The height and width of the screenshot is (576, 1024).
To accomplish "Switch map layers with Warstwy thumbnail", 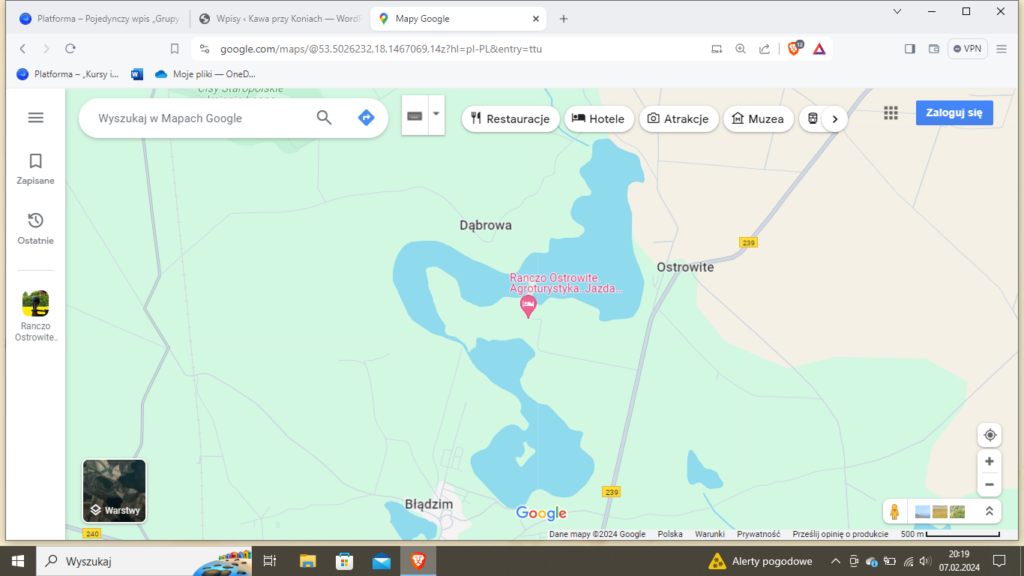I will (x=114, y=490).
